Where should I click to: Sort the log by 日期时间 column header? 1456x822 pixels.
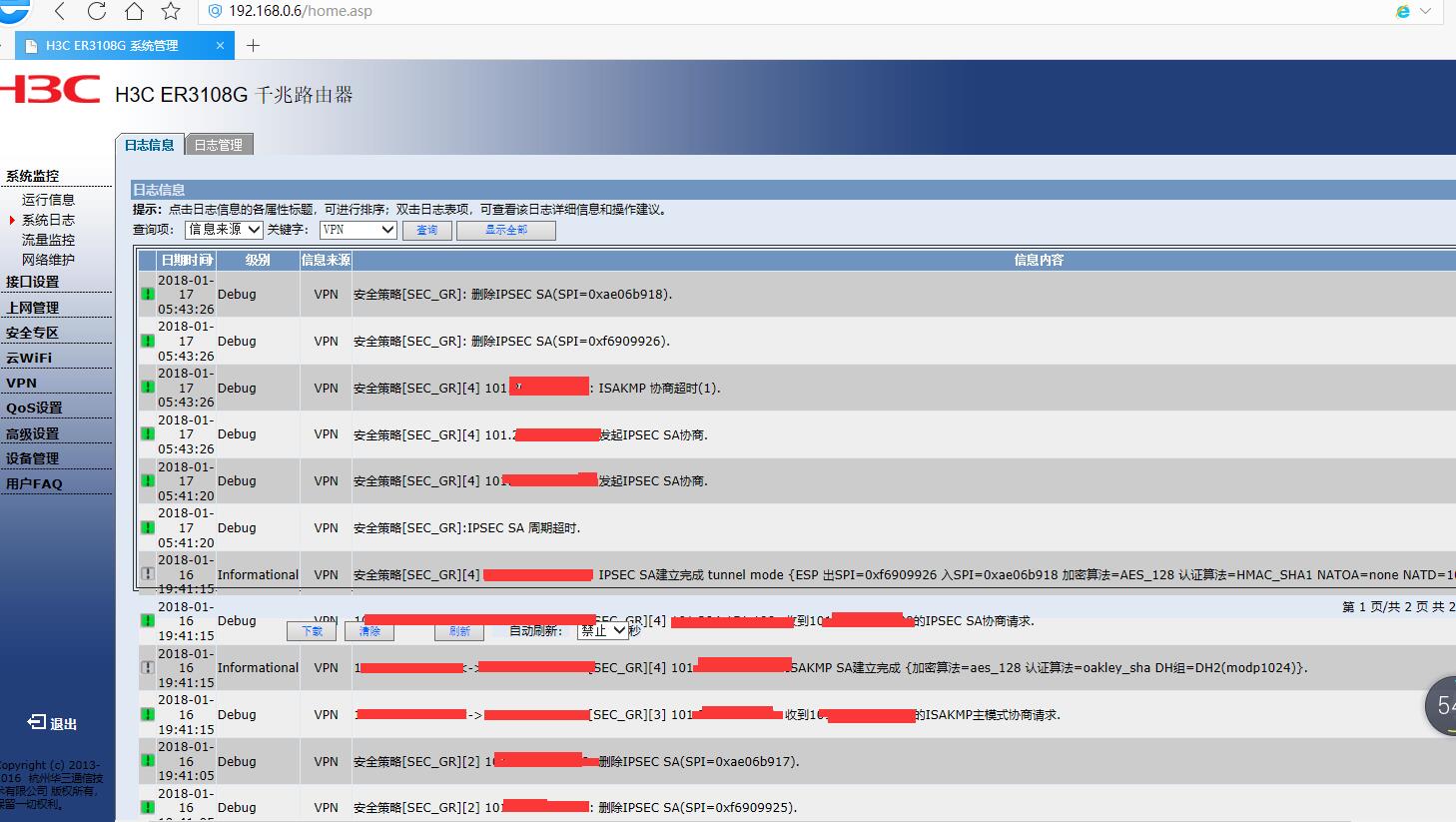tap(187, 260)
